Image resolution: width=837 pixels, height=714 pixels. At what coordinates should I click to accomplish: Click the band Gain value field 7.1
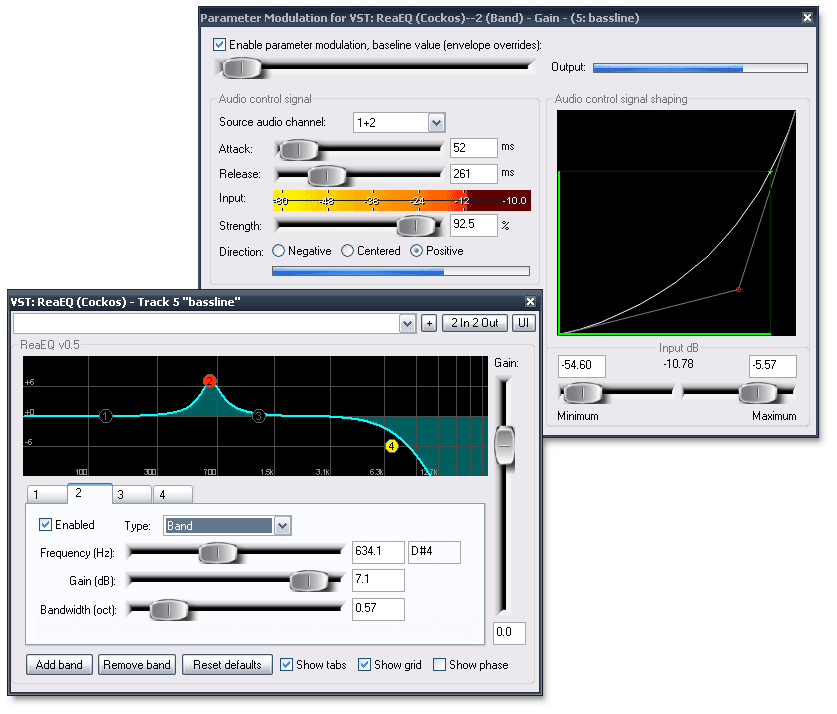coord(378,580)
